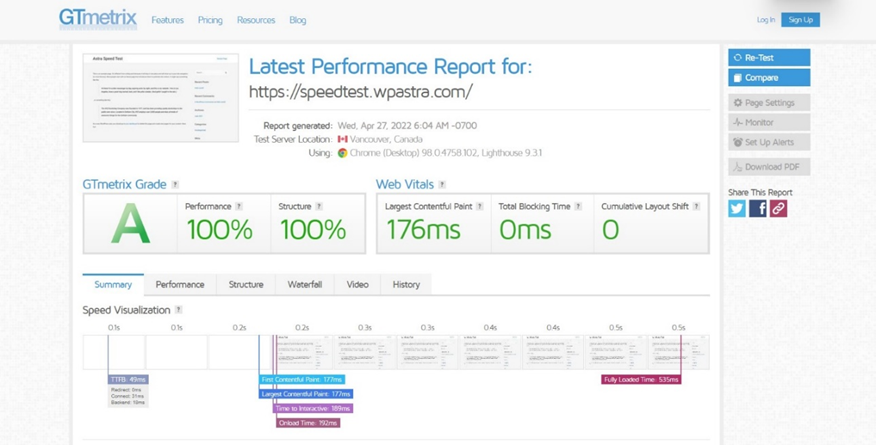This screenshot has width=876, height=445.
Task: Click the Share This Report label
Action: [x=760, y=192]
